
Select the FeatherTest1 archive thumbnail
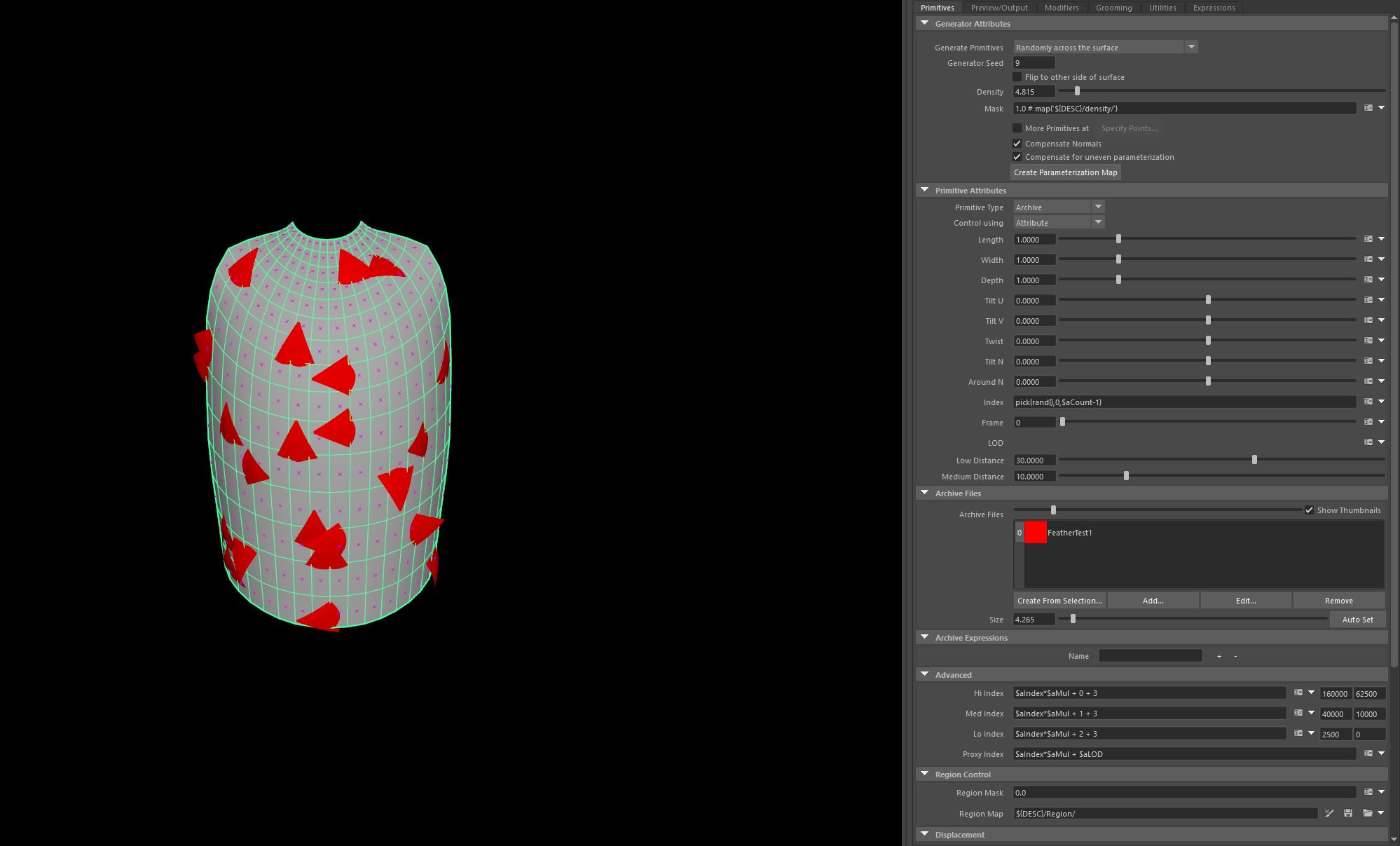[x=1036, y=533]
